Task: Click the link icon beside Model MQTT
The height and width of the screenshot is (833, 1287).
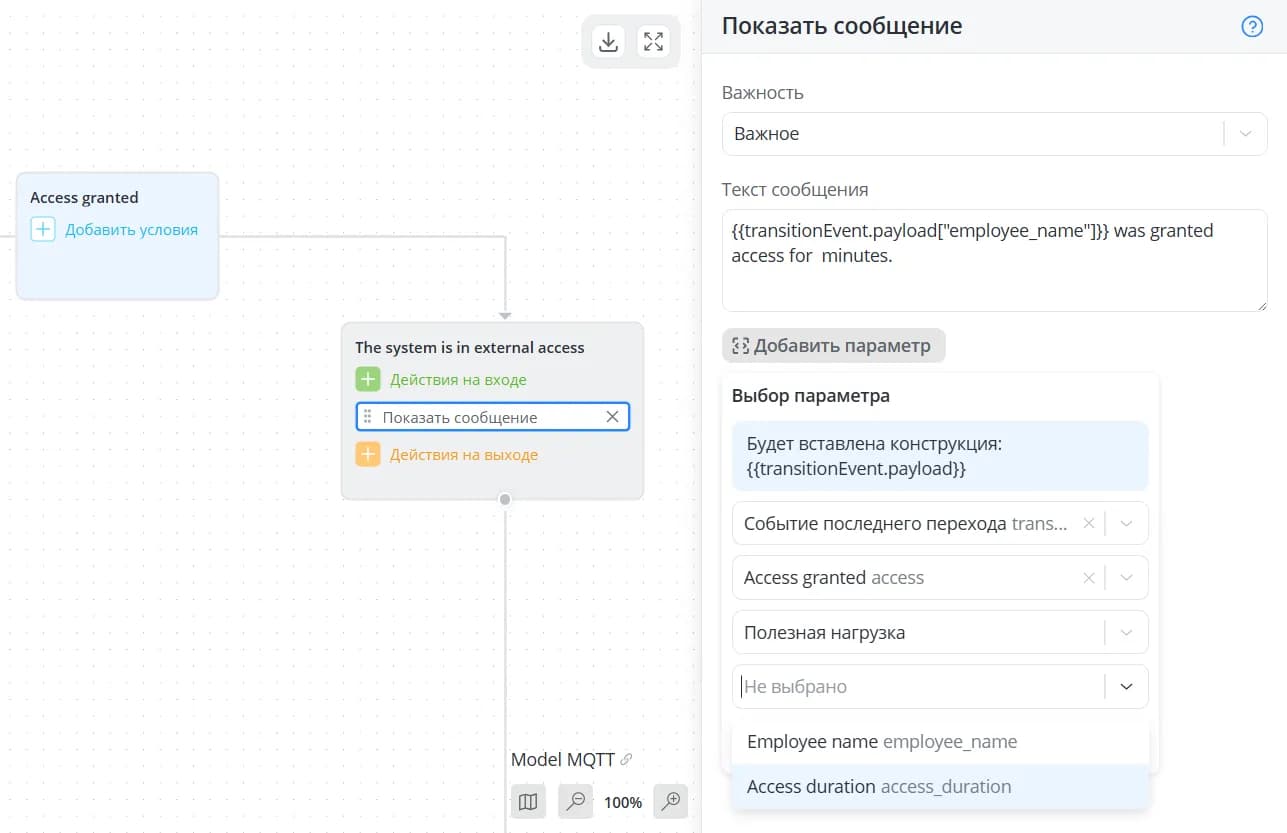Action: [x=626, y=760]
